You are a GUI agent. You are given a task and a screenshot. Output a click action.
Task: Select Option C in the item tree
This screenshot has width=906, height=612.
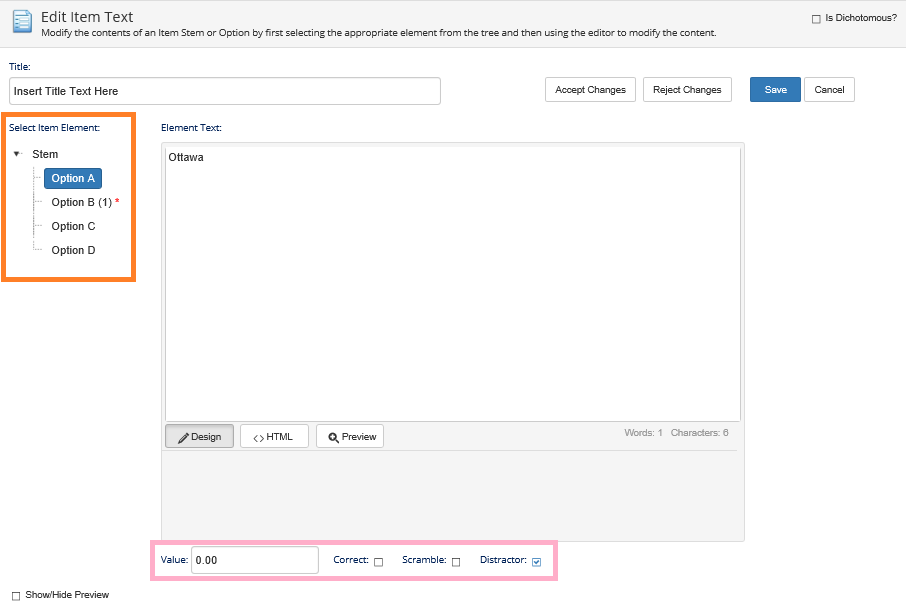pyautogui.click(x=73, y=226)
